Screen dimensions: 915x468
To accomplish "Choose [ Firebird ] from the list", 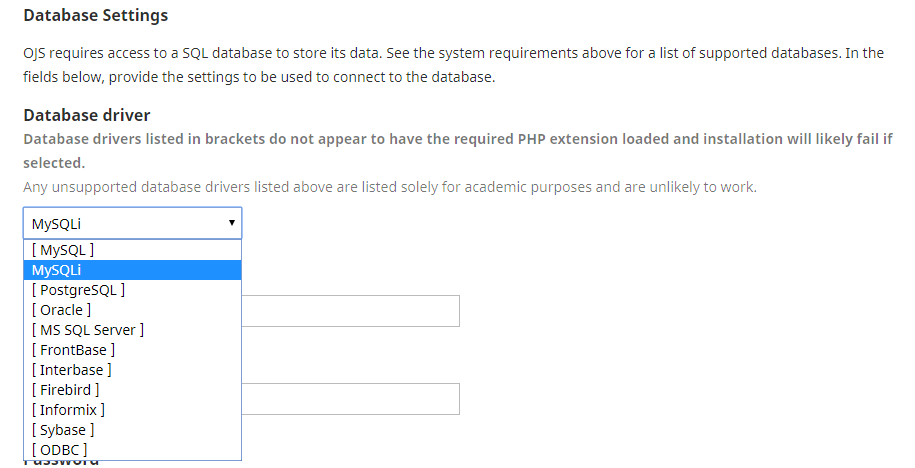I will click(x=66, y=390).
